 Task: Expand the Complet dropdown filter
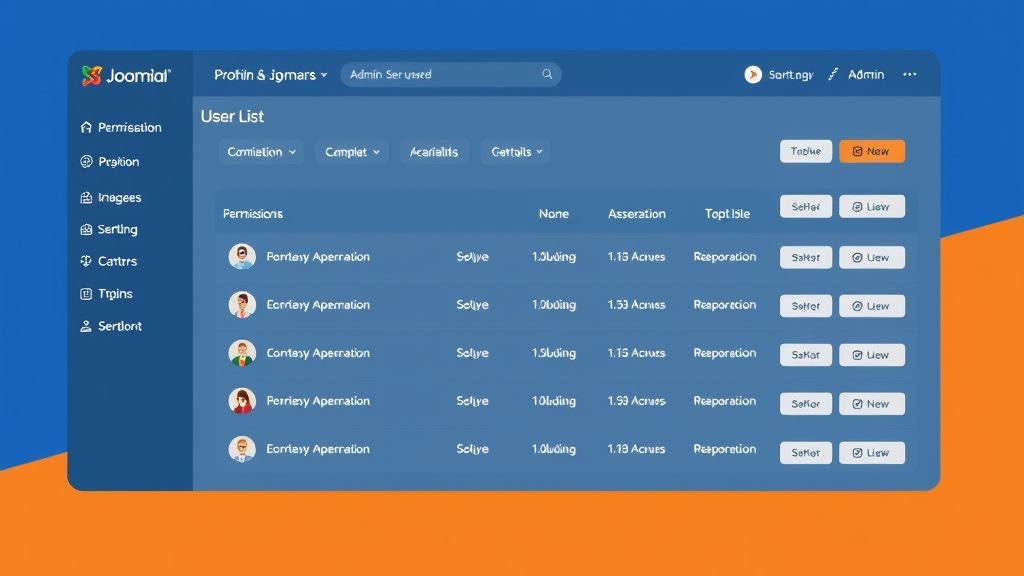point(351,151)
